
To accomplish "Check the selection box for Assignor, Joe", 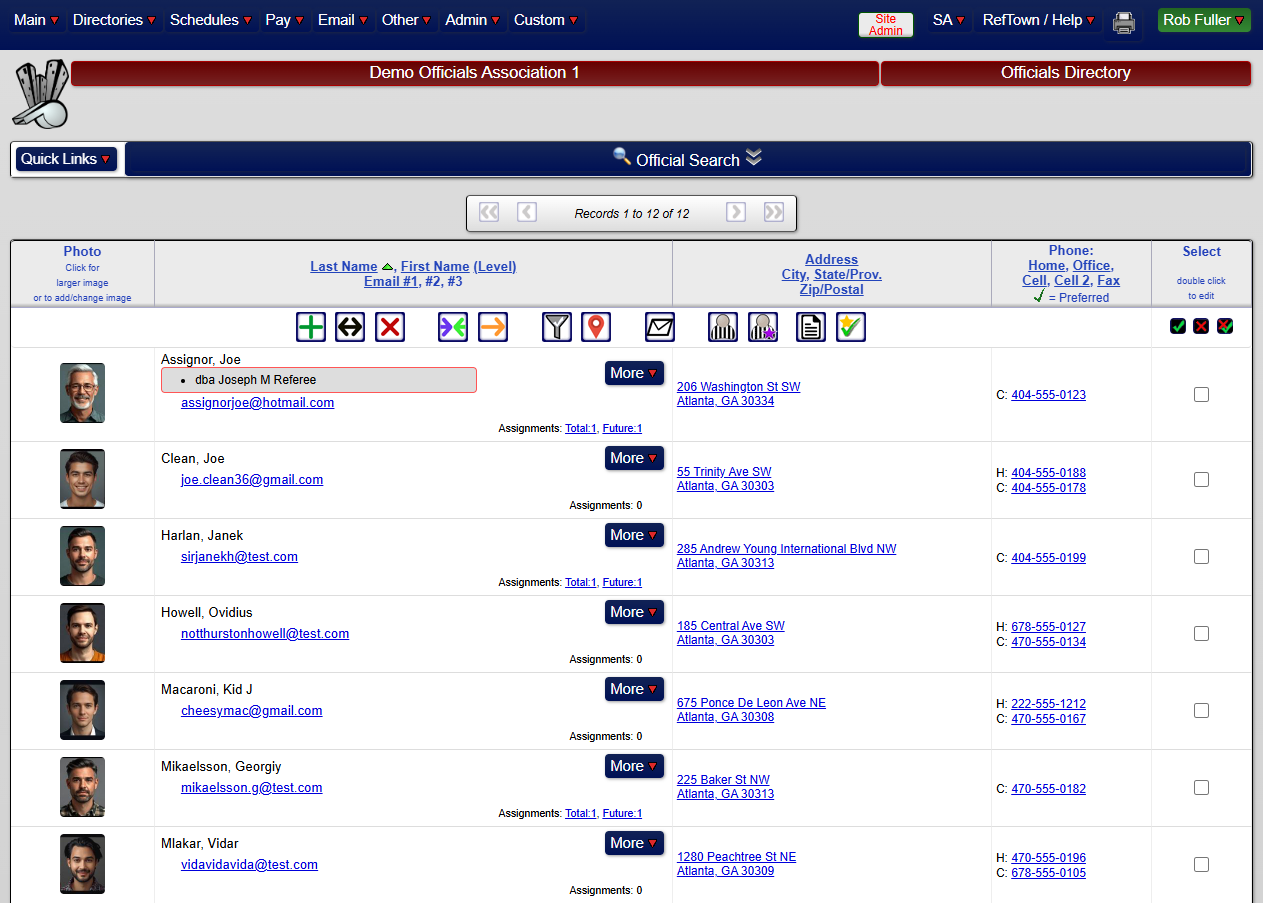I will 1201,395.
